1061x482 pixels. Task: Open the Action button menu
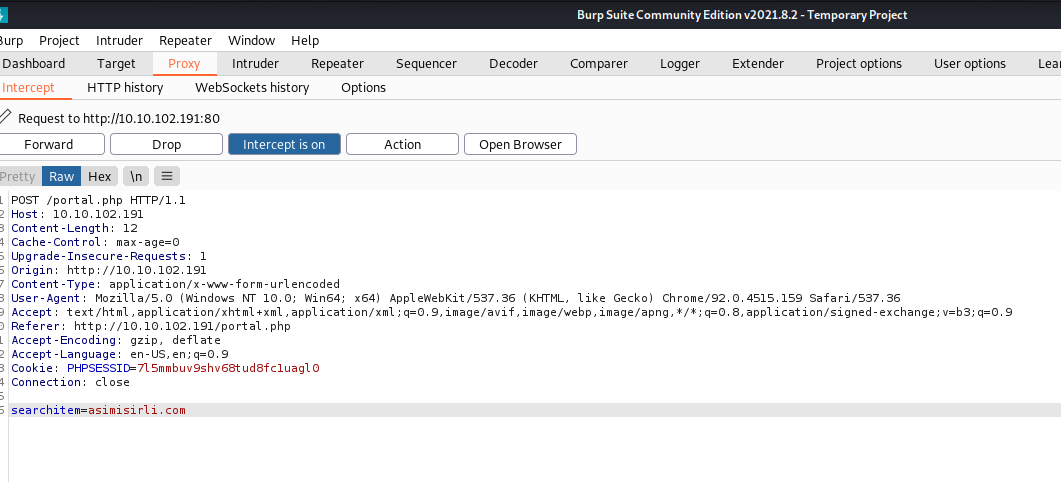pyautogui.click(x=403, y=144)
